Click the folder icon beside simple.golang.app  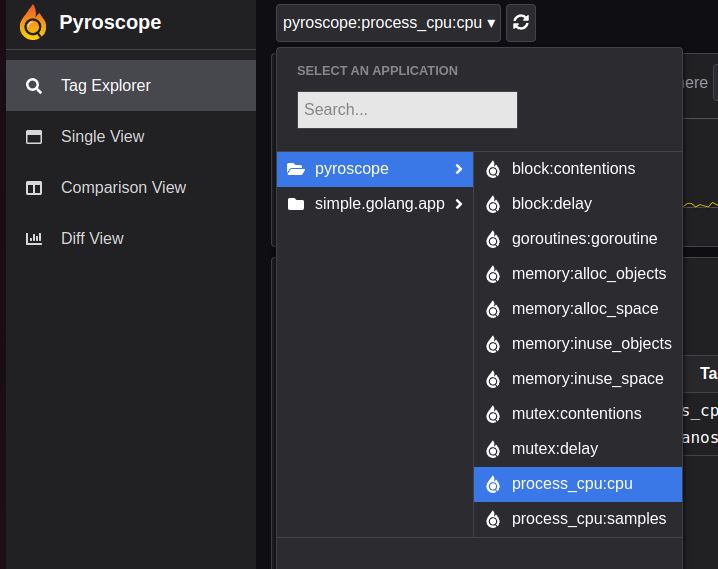(295, 204)
